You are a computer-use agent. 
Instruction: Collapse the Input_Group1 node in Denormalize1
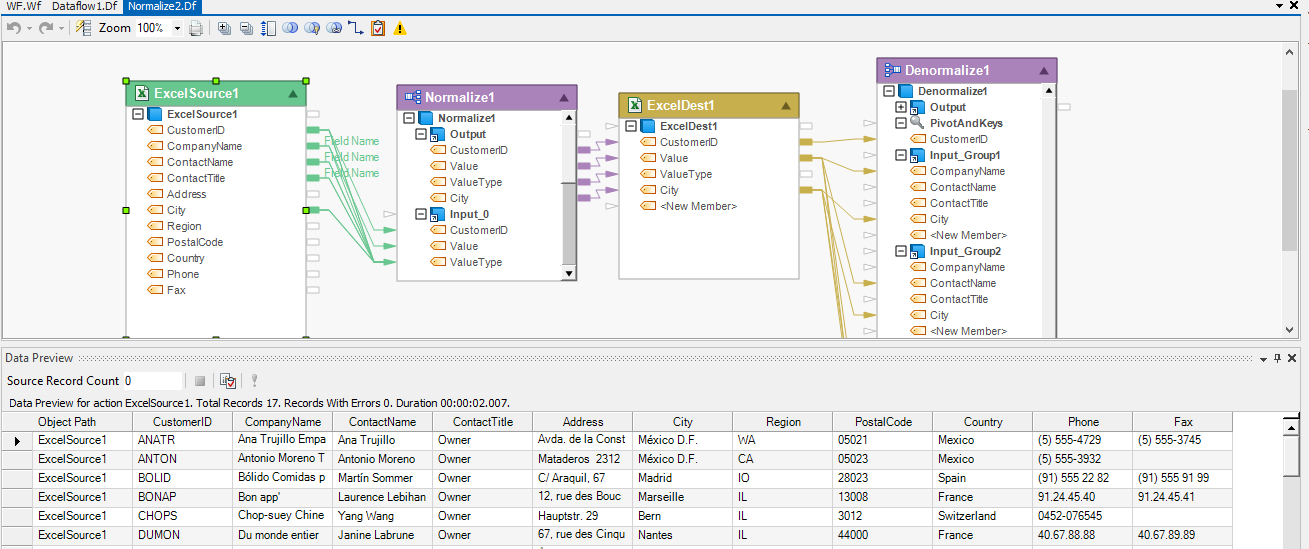pos(901,155)
